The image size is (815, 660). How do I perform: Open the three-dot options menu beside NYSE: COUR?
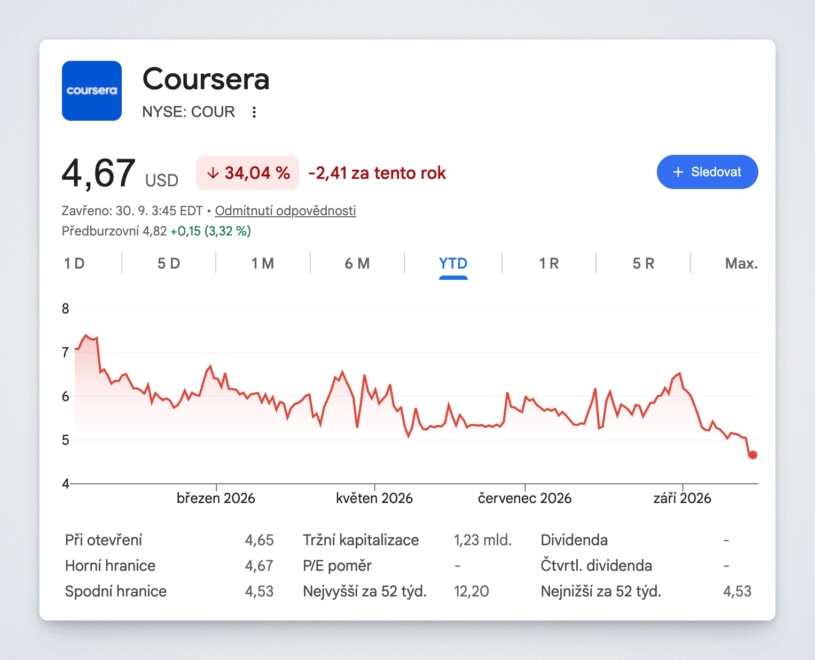pyautogui.click(x=254, y=112)
